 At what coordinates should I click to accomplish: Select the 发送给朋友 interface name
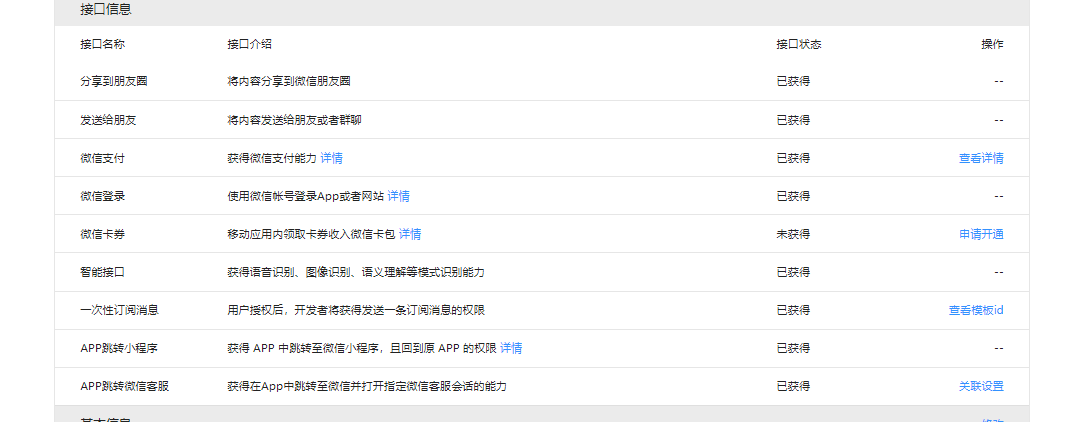coord(108,120)
